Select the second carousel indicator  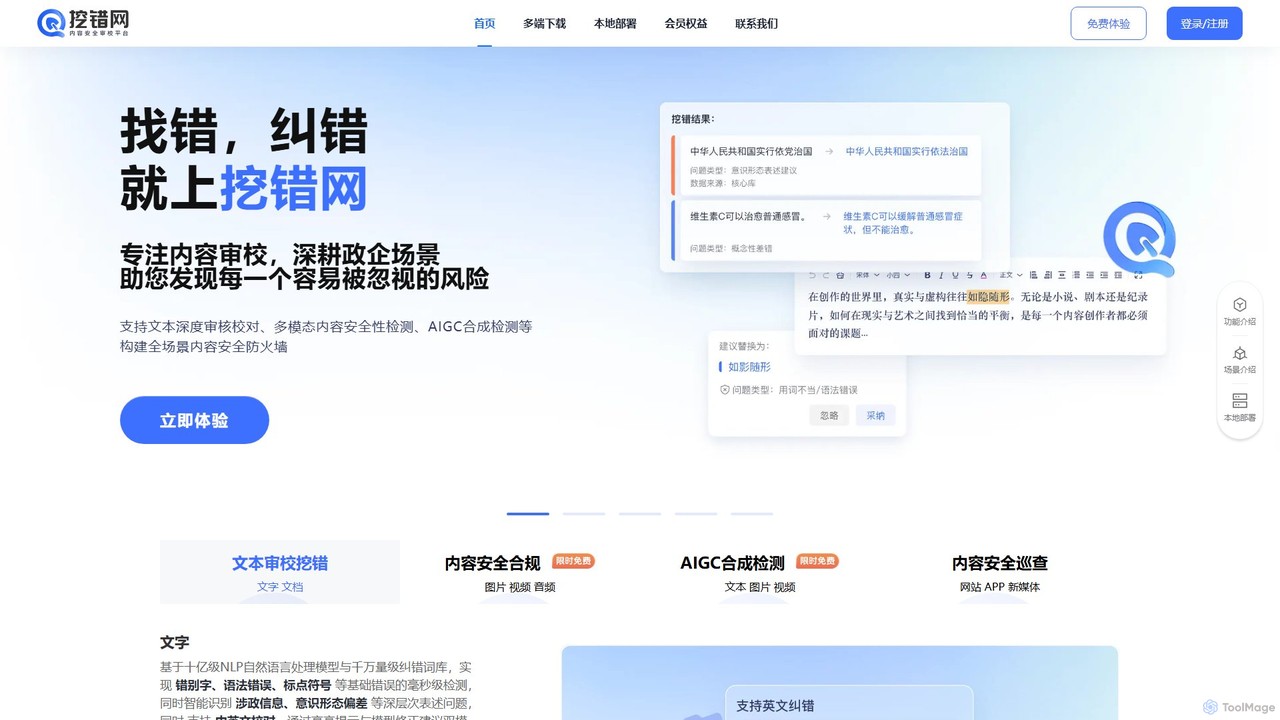(x=584, y=514)
